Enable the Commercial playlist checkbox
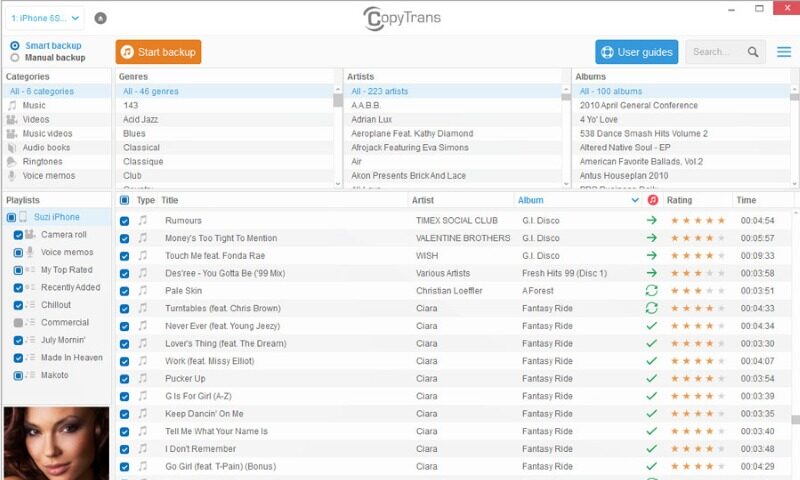This screenshot has height=480, width=800. coord(18,322)
